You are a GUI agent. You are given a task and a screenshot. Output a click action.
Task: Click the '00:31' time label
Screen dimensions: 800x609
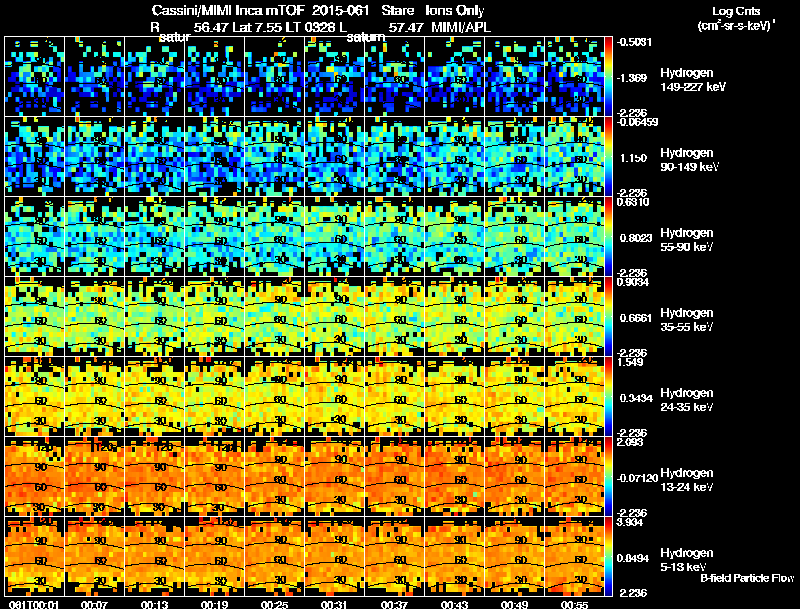click(x=334, y=605)
